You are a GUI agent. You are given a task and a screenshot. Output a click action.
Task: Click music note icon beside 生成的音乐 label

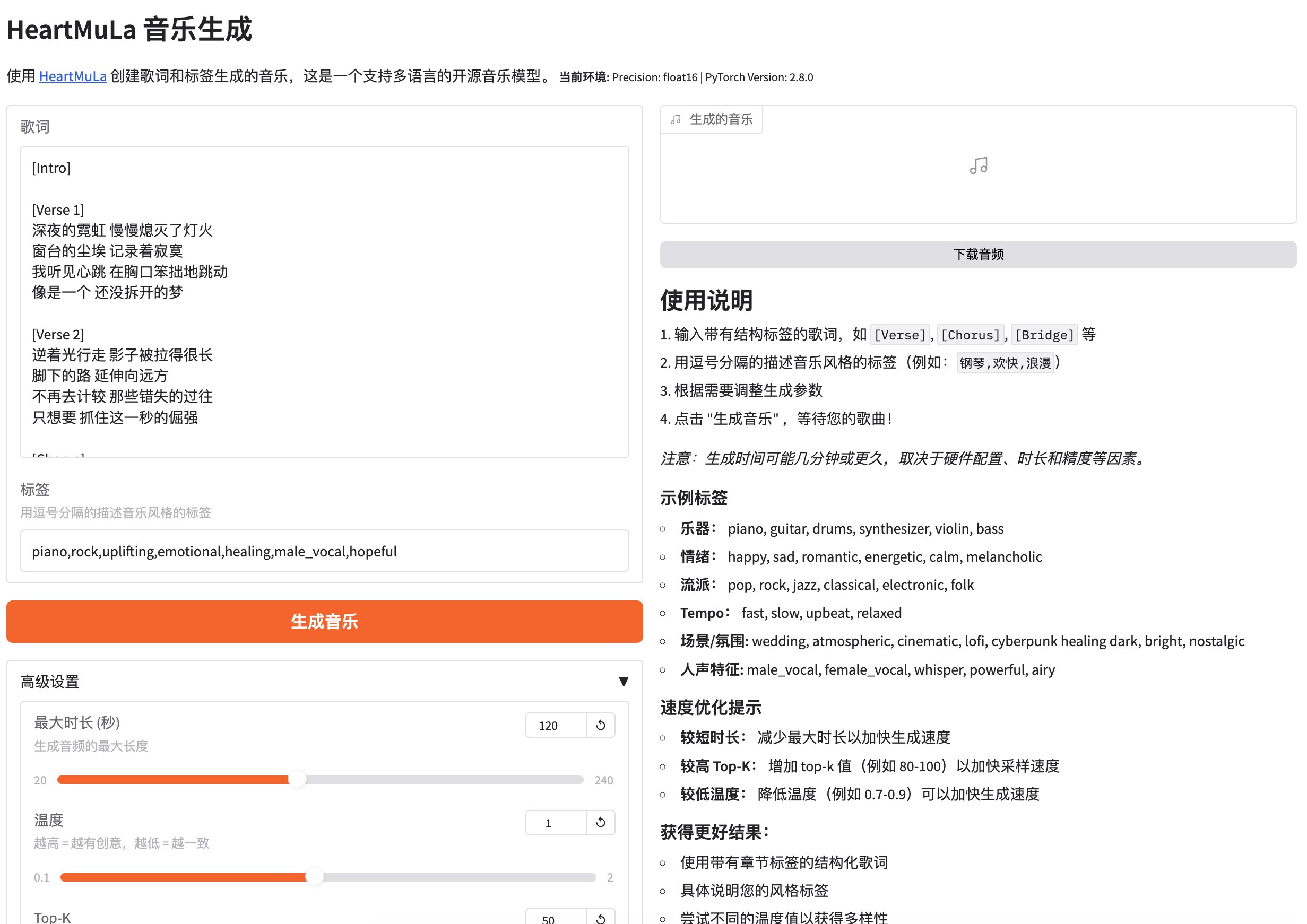point(676,119)
